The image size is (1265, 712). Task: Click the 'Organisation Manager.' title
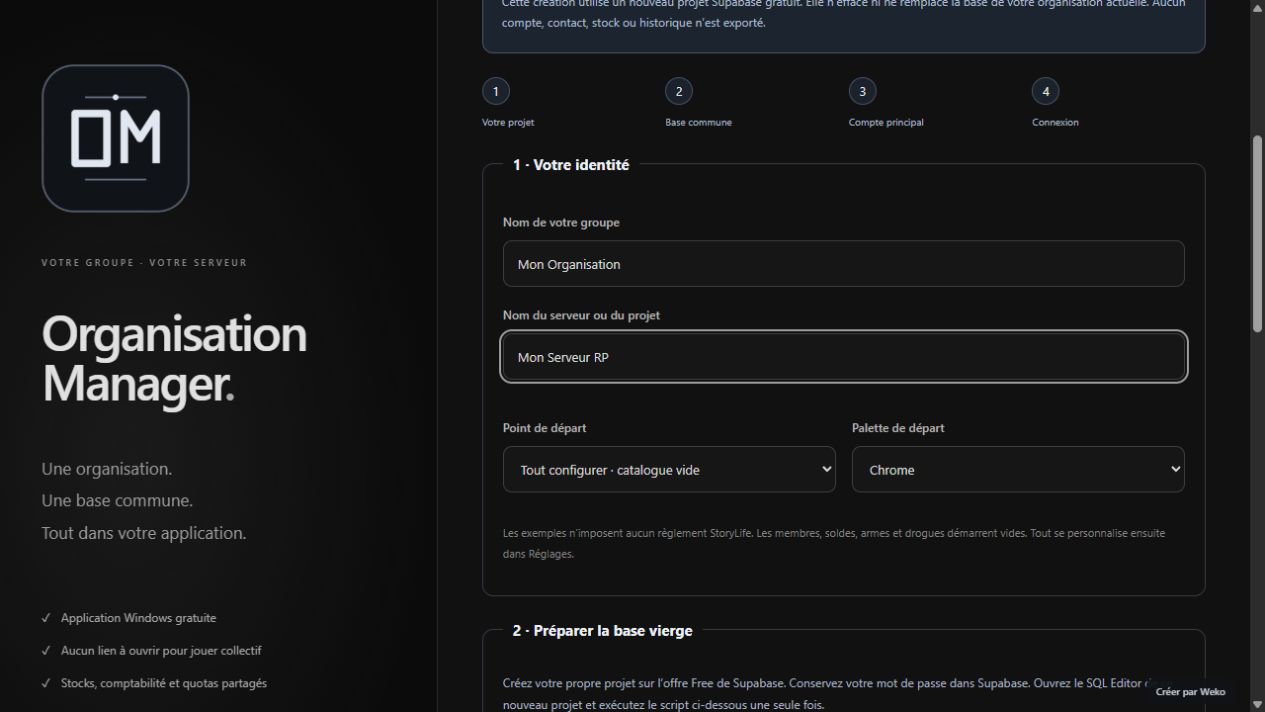click(x=174, y=359)
